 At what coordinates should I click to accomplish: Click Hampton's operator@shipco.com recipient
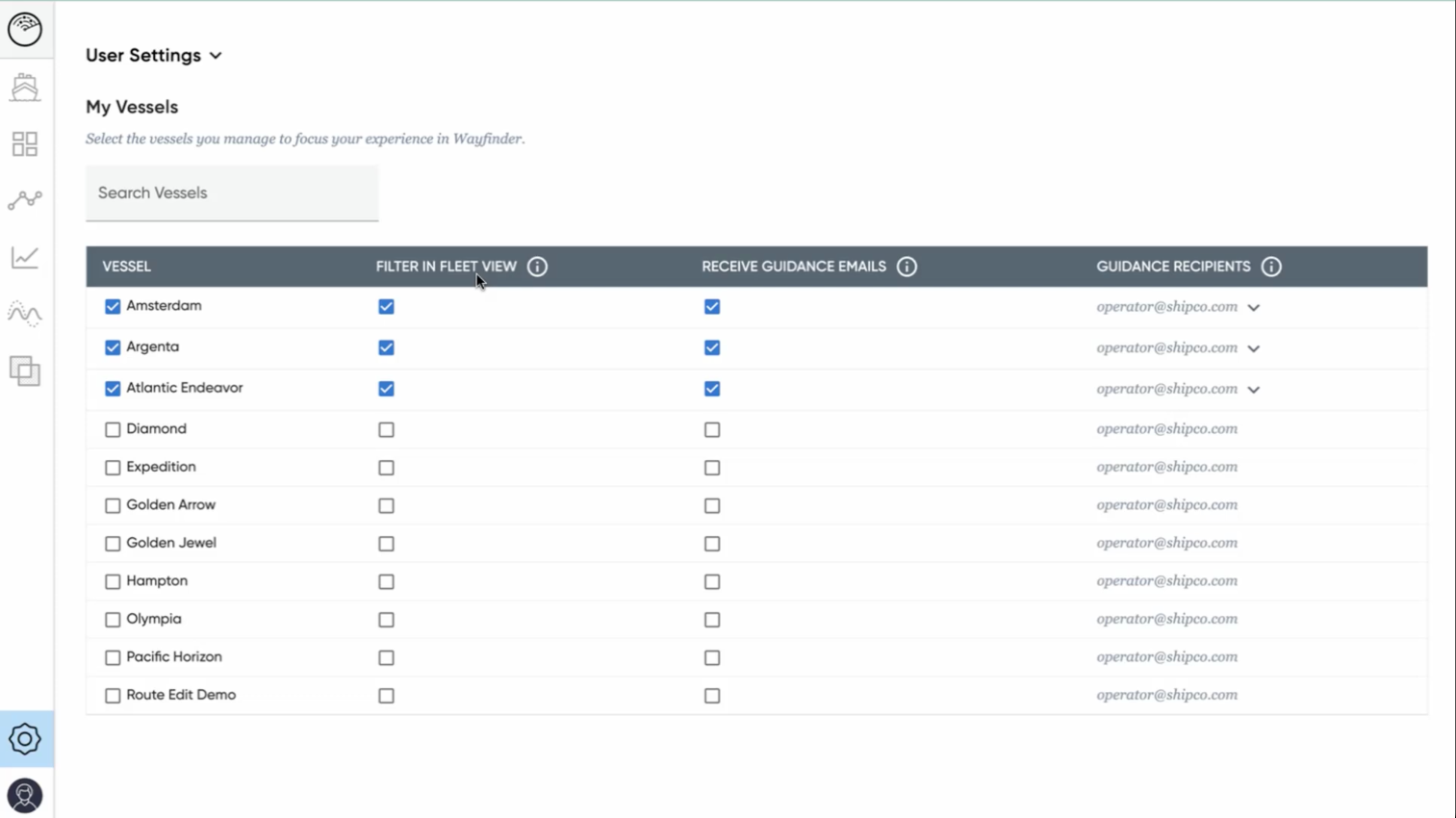[x=1166, y=581]
